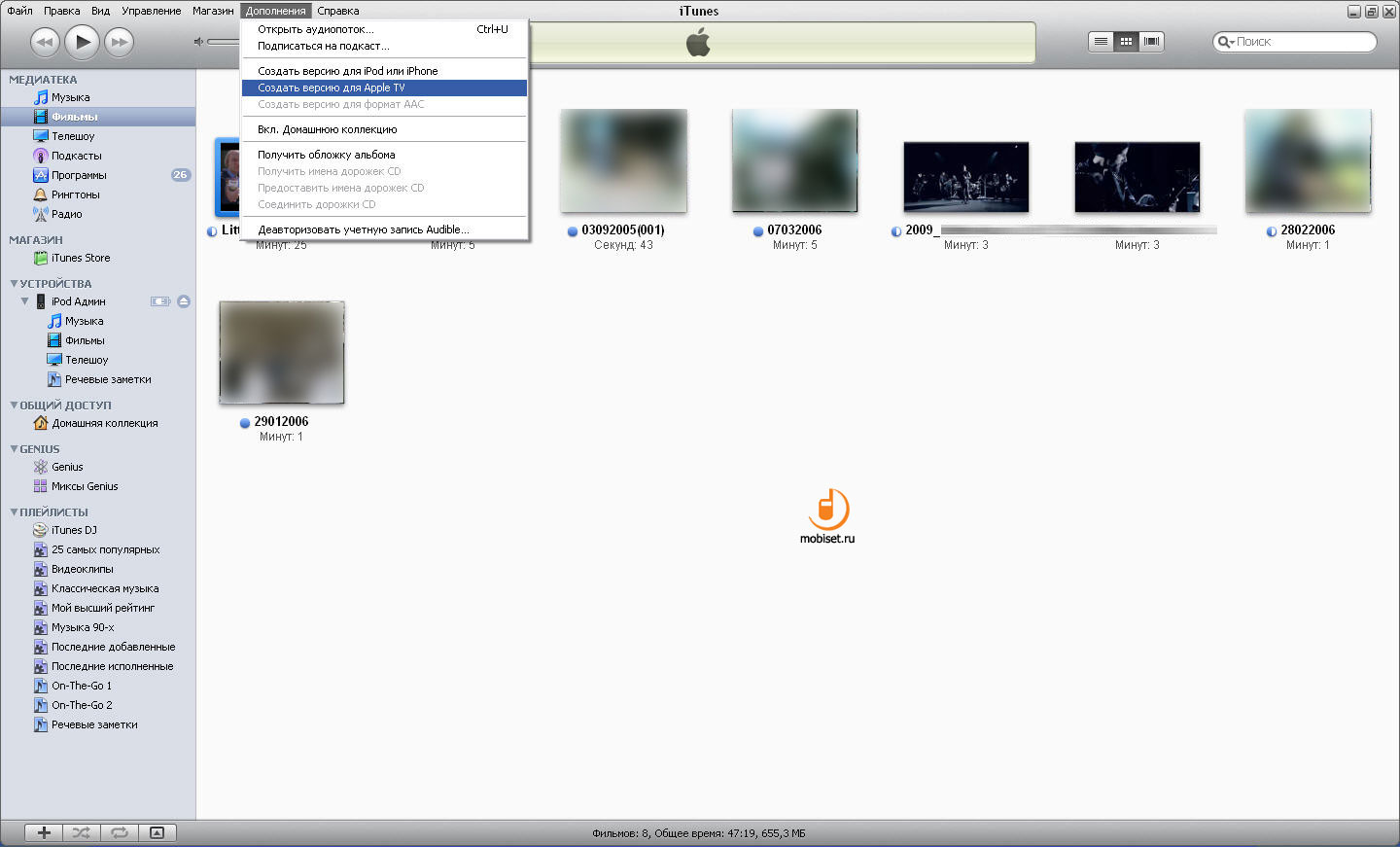Viewport: 1400px width, 847px height.
Task: Open the Телешоу library item
Action: 73,136
